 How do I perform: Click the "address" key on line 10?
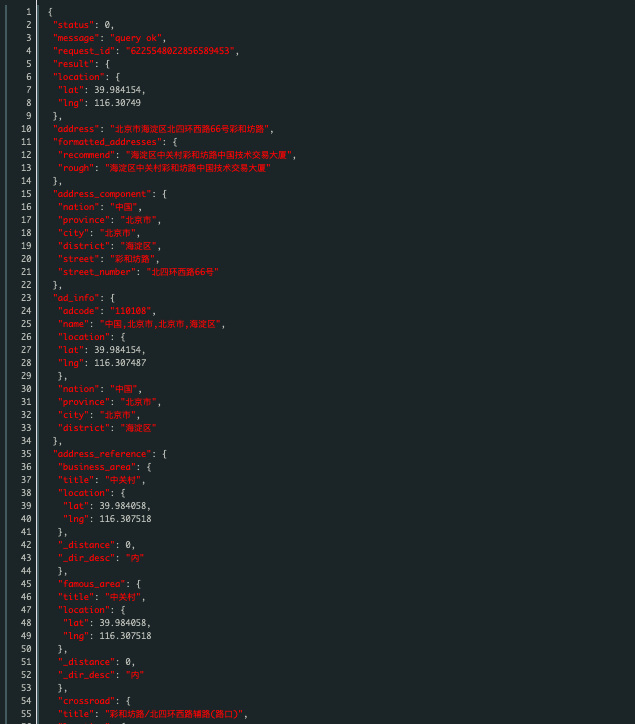coord(76,129)
